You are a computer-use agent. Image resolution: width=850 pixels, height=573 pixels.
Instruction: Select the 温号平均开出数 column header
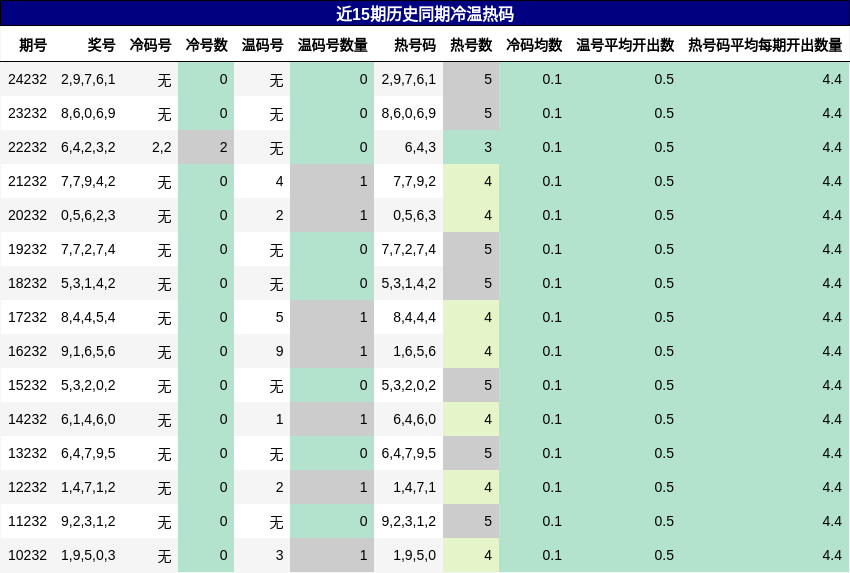[x=625, y=45]
